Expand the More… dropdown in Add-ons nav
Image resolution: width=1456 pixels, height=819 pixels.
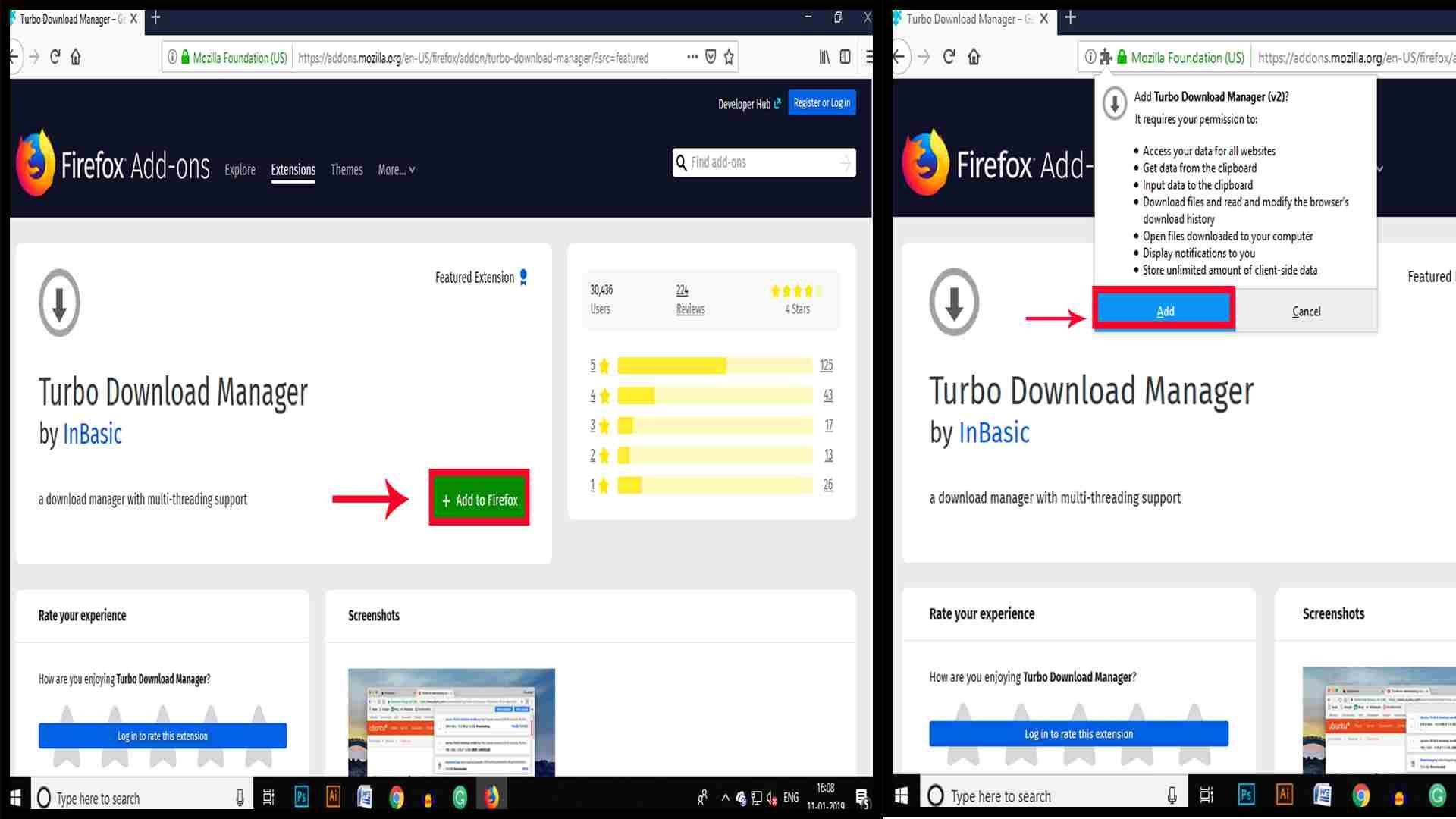[397, 170]
